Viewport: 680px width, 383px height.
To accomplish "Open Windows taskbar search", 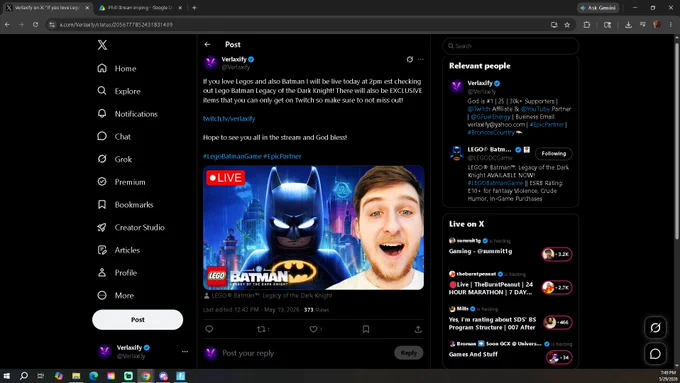I will tap(24, 376).
